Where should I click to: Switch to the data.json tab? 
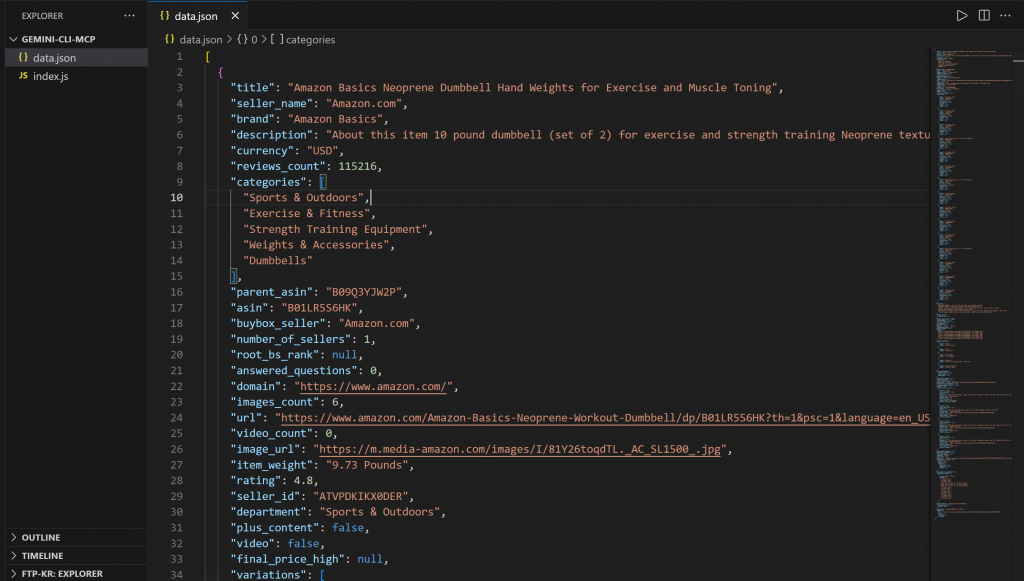[x=197, y=15]
